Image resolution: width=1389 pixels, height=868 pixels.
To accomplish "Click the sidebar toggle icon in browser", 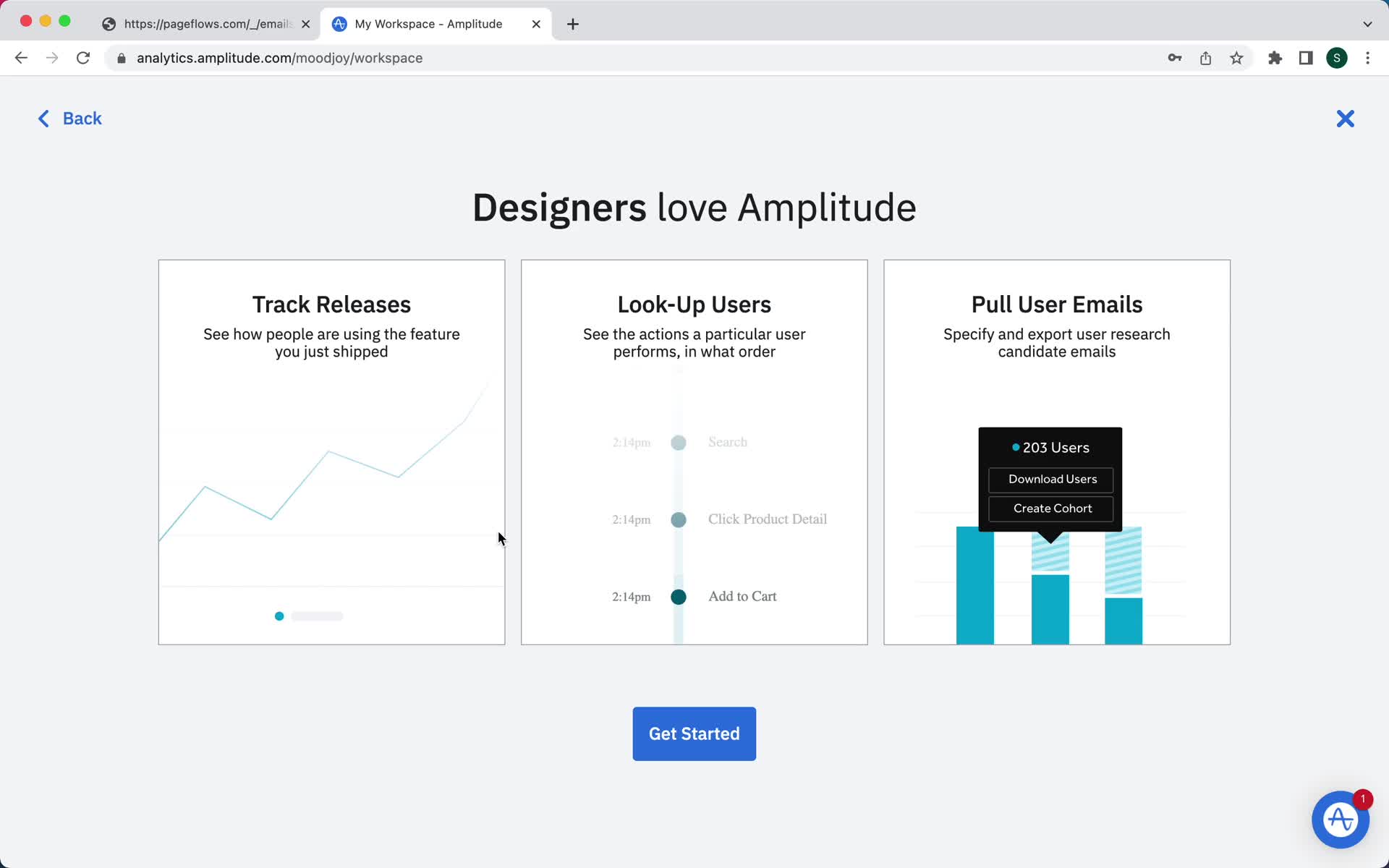I will 1308,58.
